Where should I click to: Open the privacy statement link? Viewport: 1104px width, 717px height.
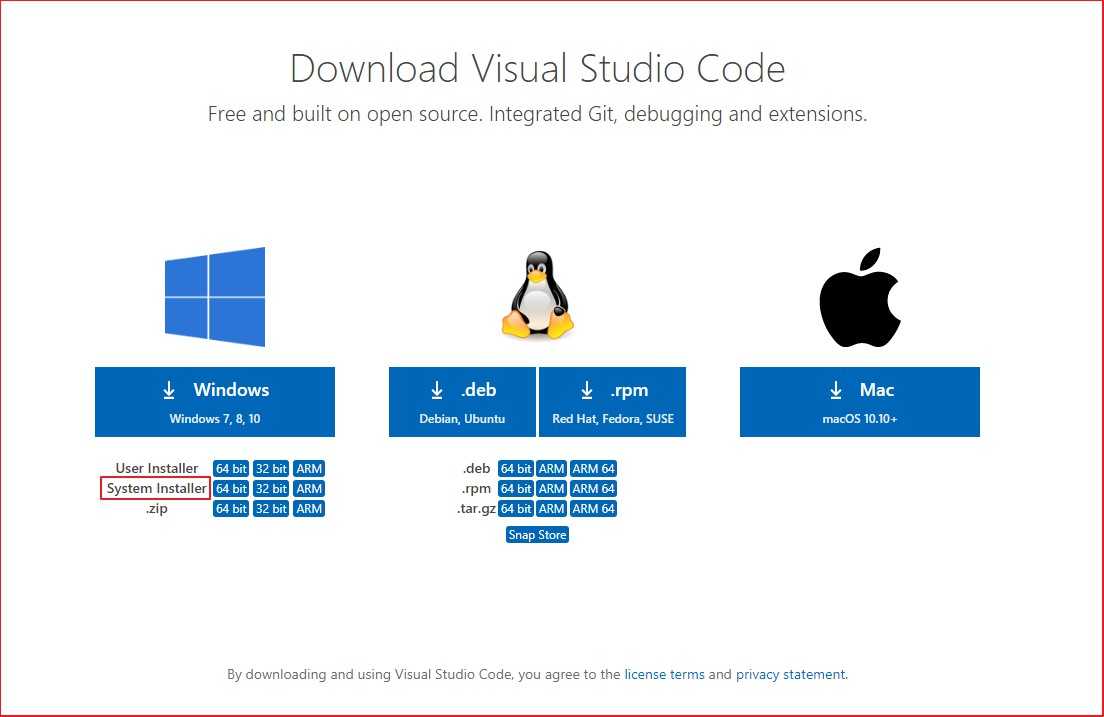coord(790,674)
